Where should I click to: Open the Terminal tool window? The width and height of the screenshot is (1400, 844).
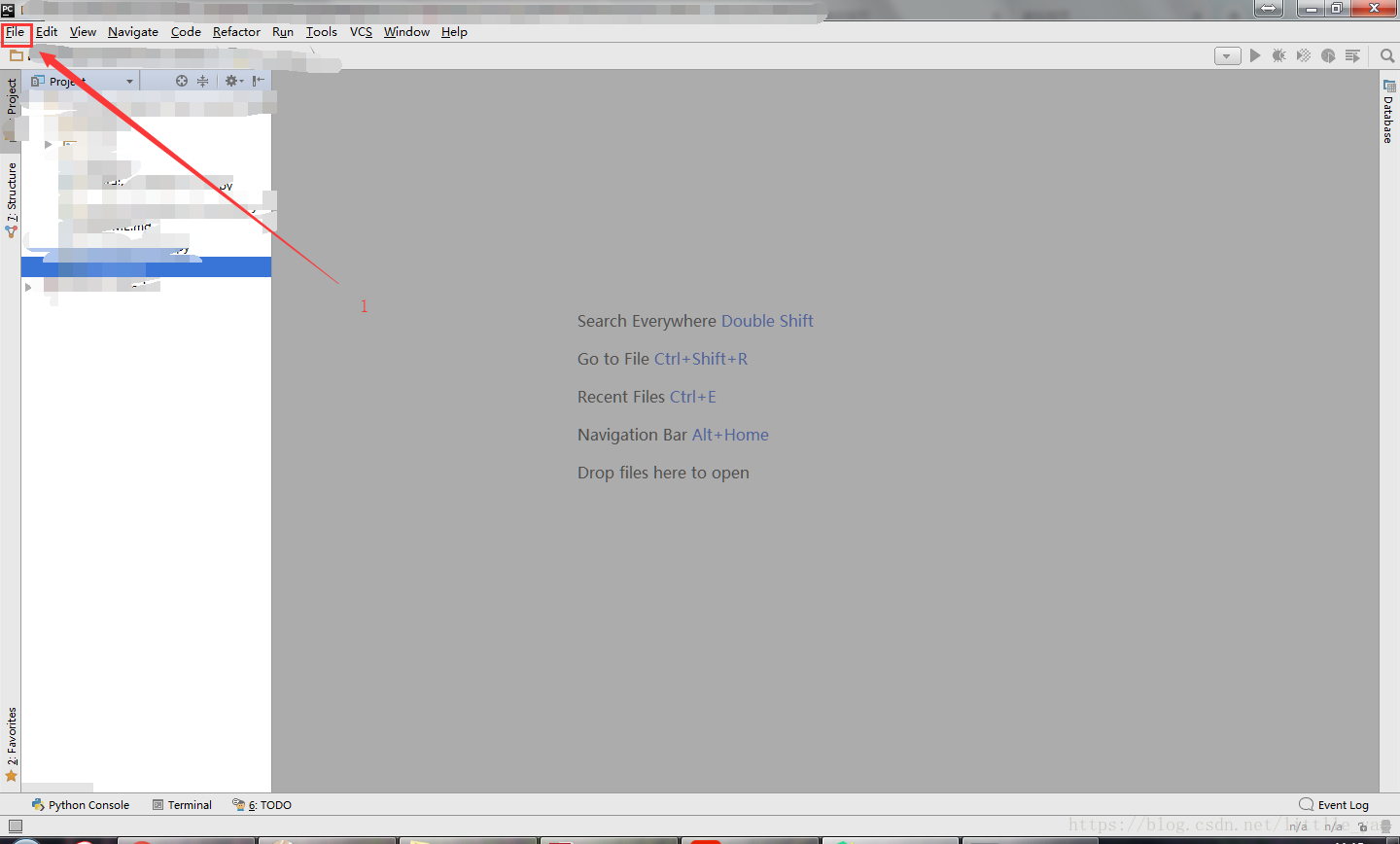pyautogui.click(x=182, y=804)
